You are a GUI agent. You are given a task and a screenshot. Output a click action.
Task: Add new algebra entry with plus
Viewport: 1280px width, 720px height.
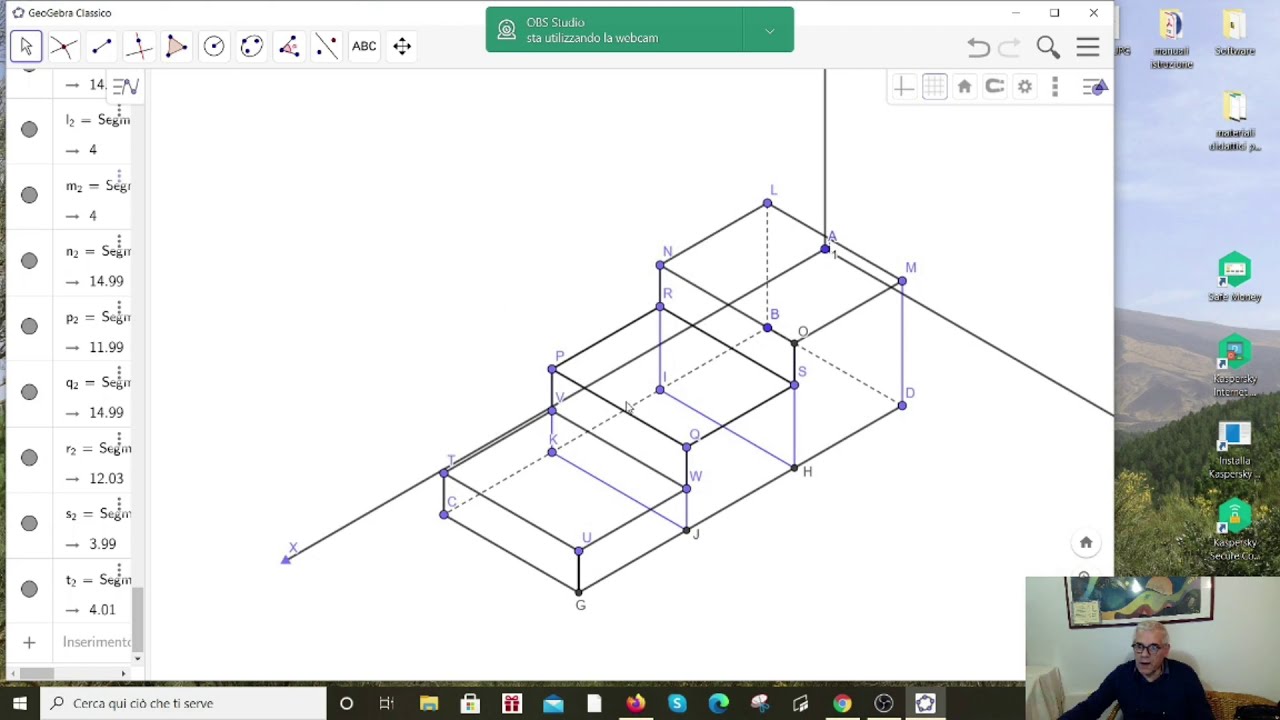29,642
